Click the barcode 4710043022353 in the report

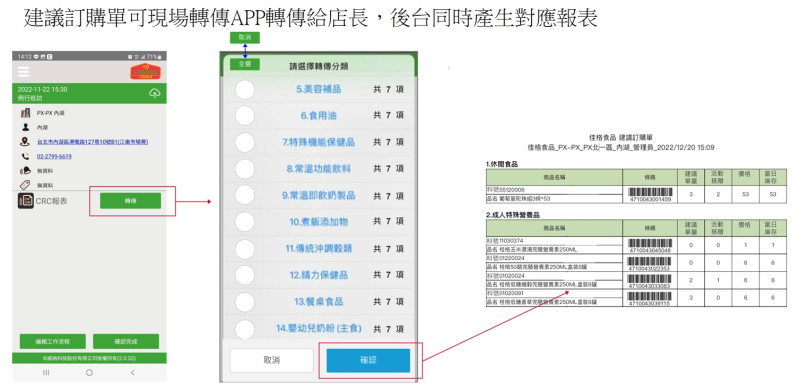point(650,263)
